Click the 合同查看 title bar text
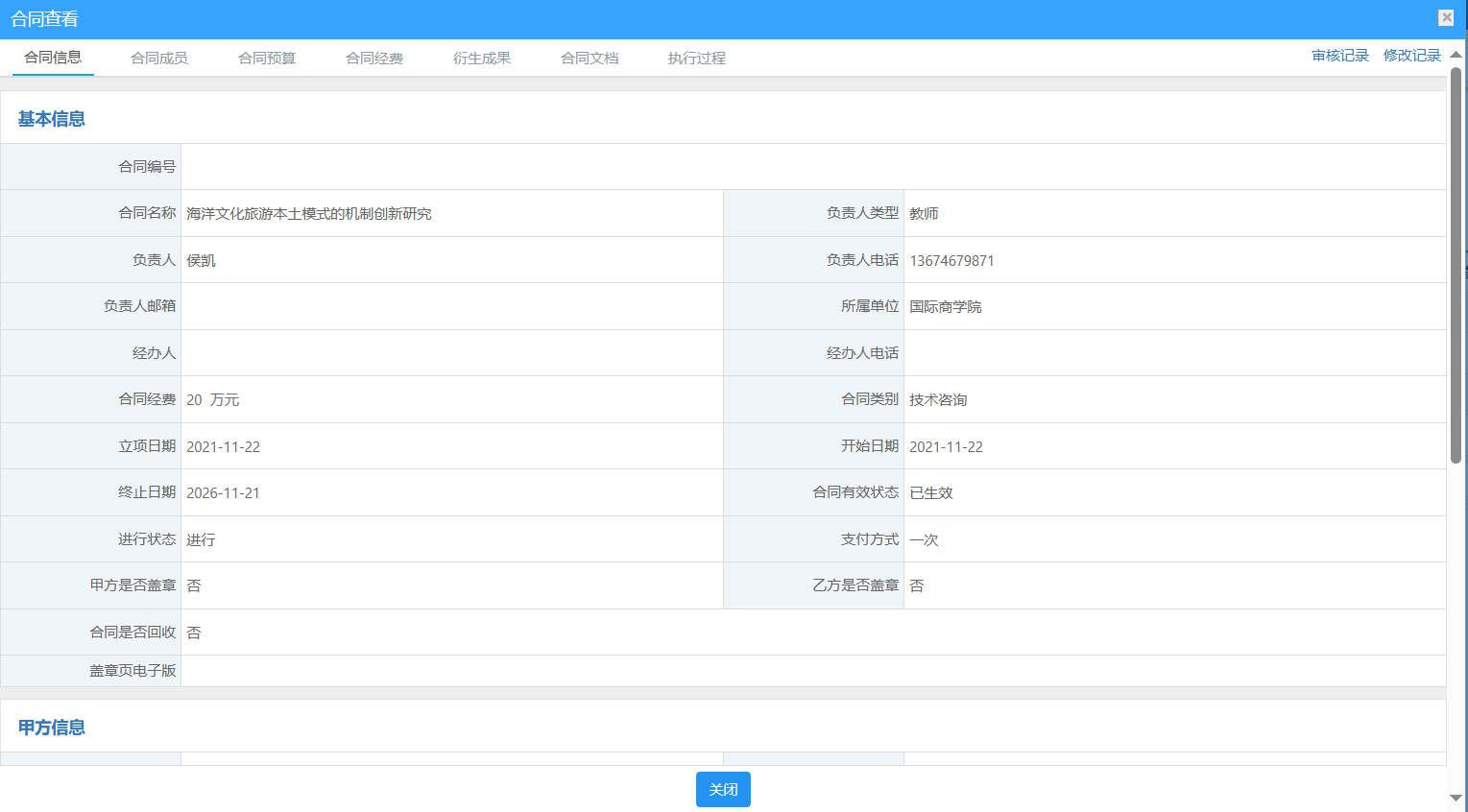 coord(45,19)
